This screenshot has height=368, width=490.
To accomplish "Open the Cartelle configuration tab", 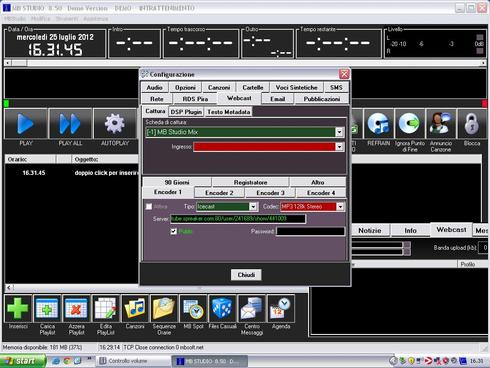I will click(x=253, y=88).
